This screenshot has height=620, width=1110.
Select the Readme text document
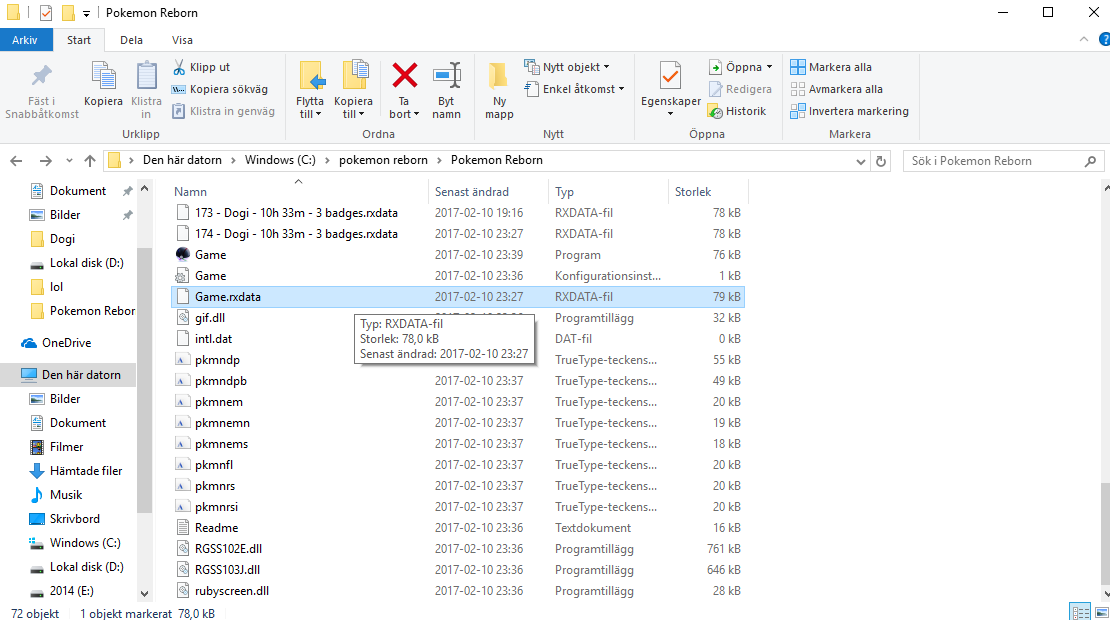(x=458, y=527)
